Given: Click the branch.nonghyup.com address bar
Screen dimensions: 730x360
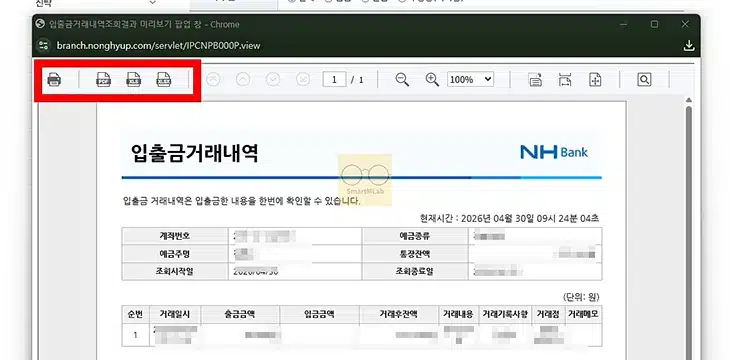Looking at the screenshot, I should point(158,46).
